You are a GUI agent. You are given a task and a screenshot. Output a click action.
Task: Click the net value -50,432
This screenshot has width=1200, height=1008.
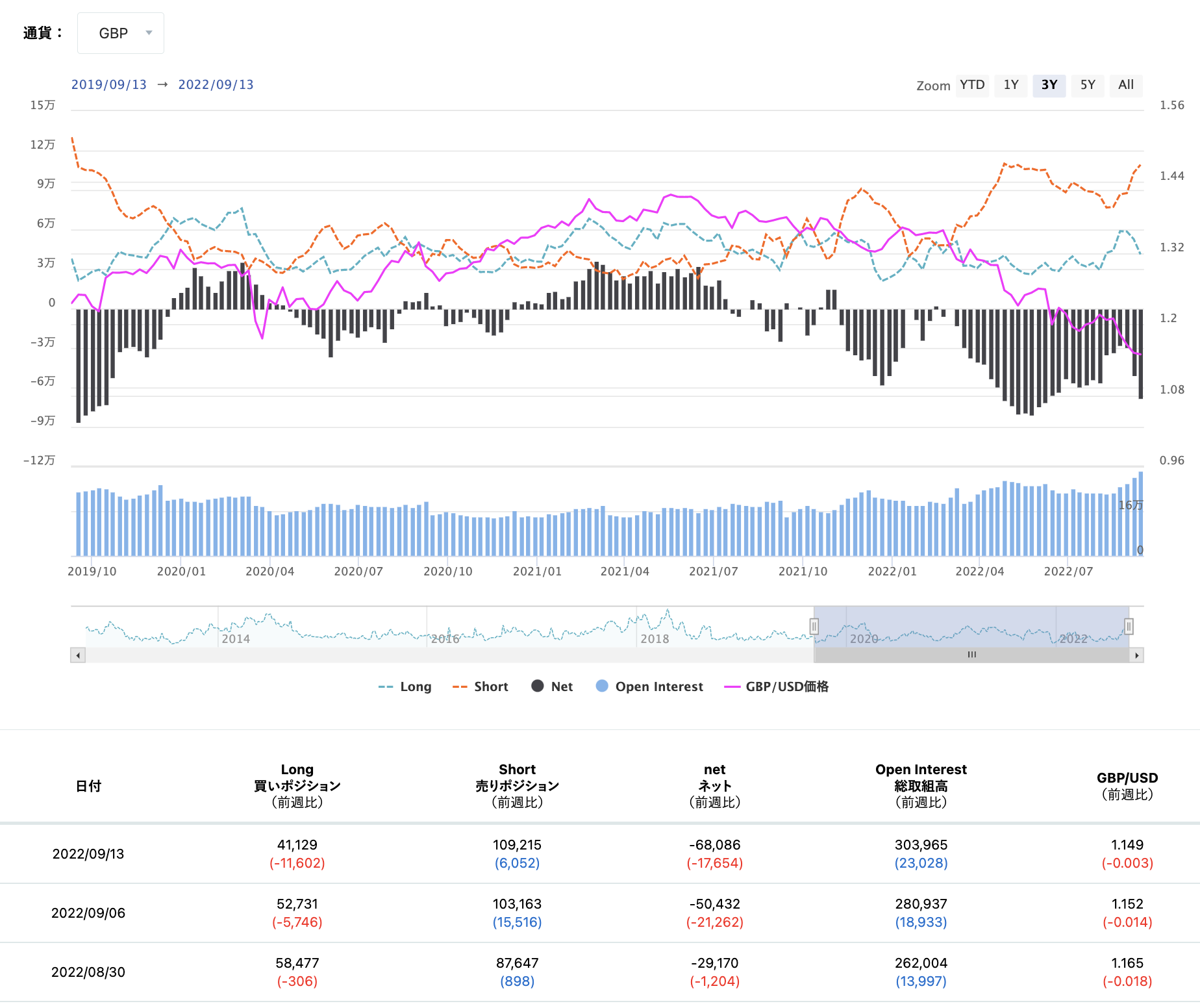point(715,905)
